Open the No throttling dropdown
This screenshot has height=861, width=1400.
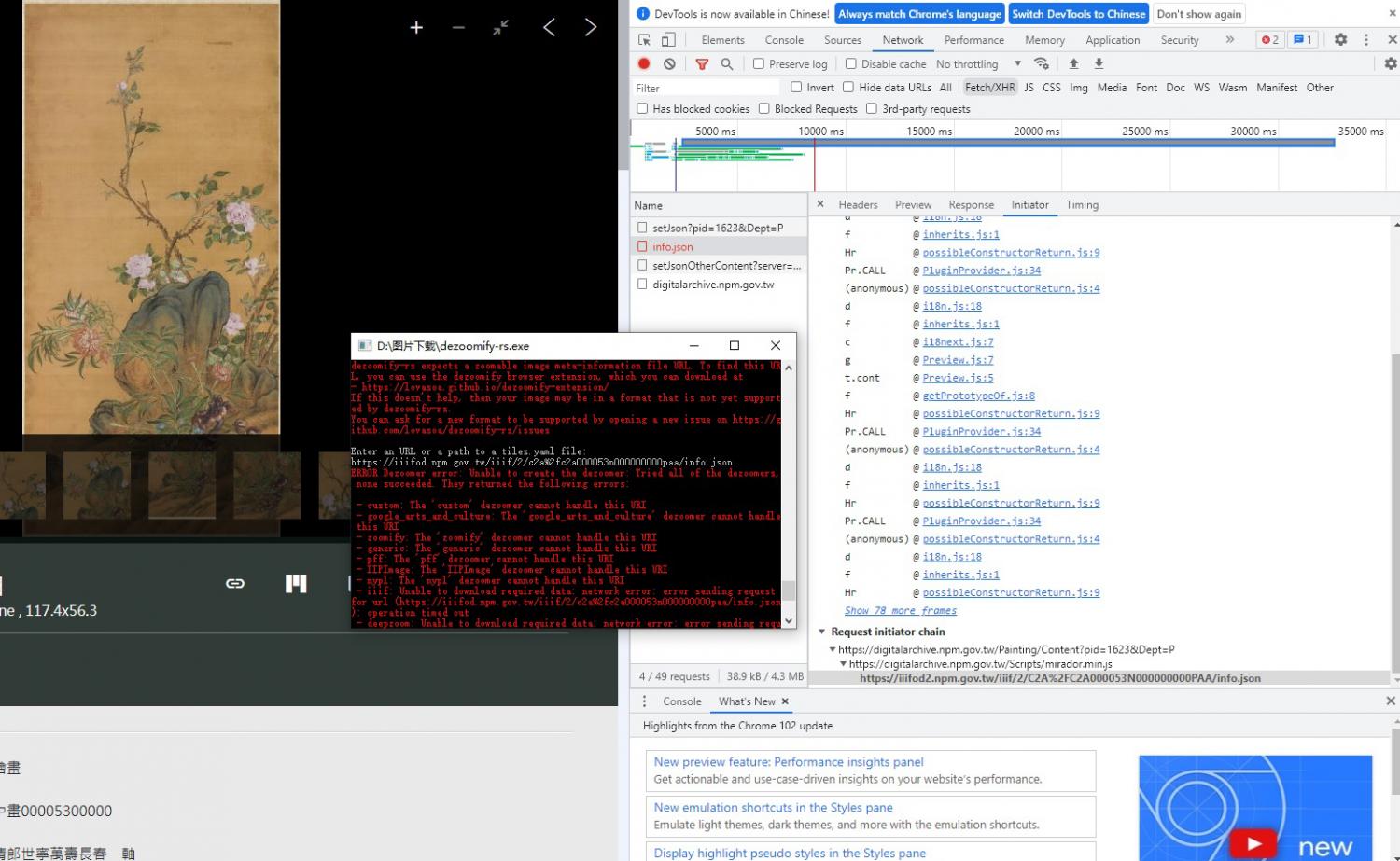click(x=978, y=64)
